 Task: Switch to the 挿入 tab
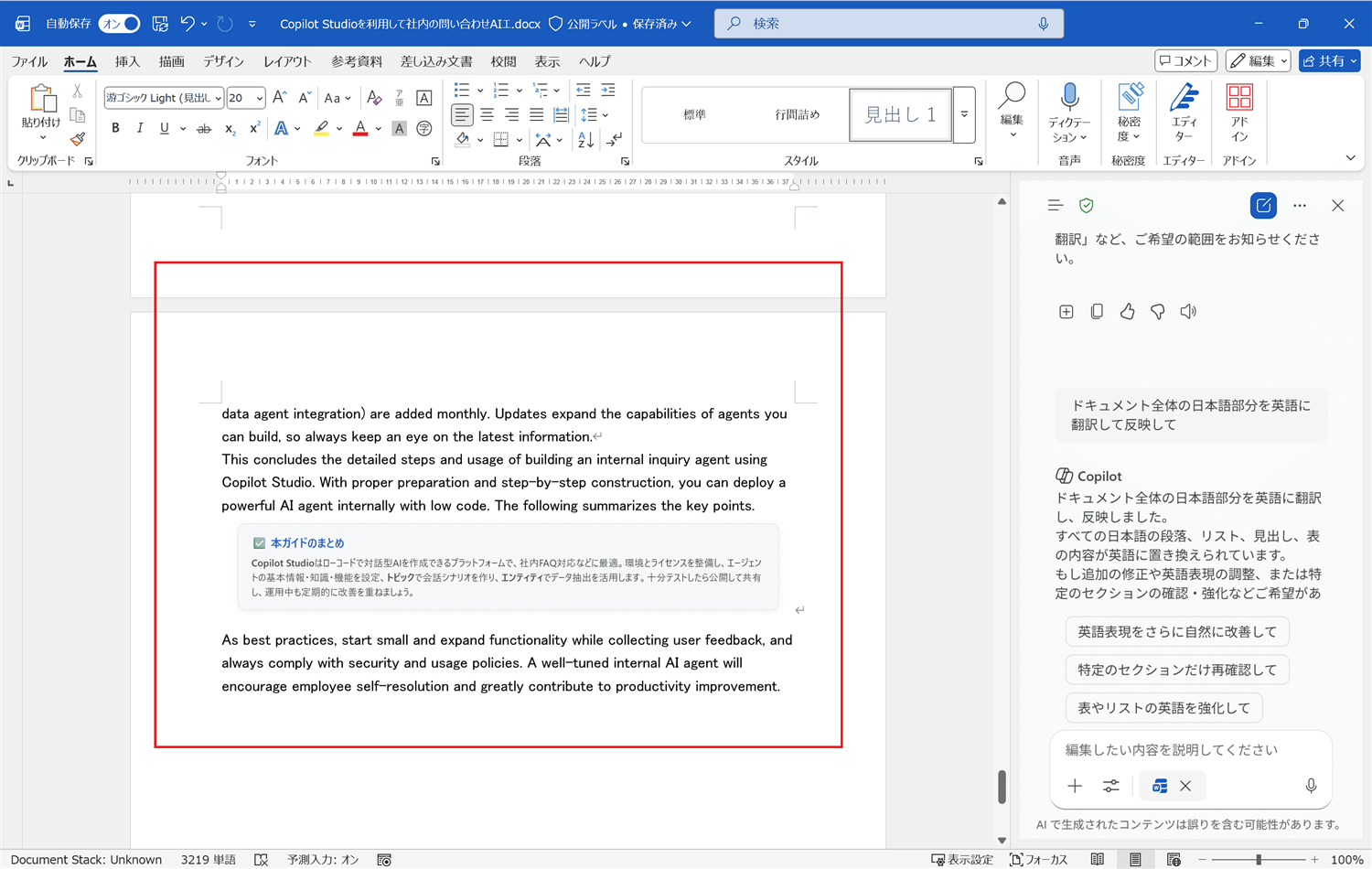point(127,61)
